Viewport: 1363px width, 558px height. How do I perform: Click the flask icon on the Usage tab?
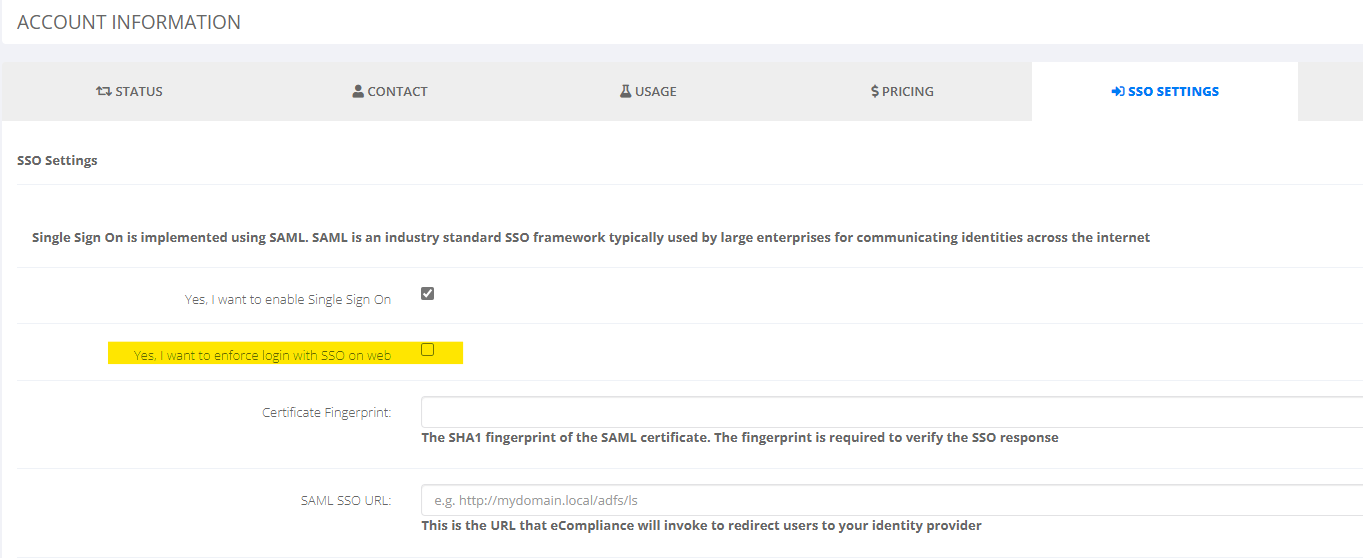click(x=625, y=91)
